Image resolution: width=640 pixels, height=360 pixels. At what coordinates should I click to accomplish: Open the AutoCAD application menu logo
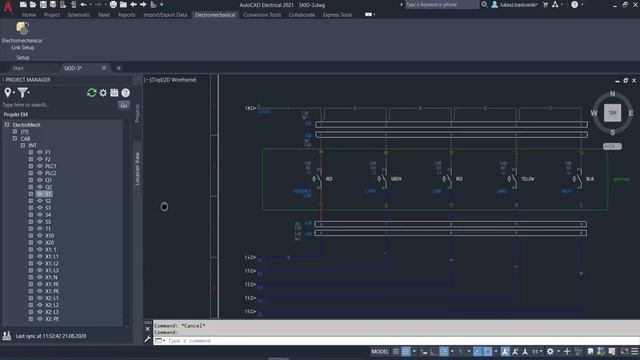pyautogui.click(x=8, y=7)
